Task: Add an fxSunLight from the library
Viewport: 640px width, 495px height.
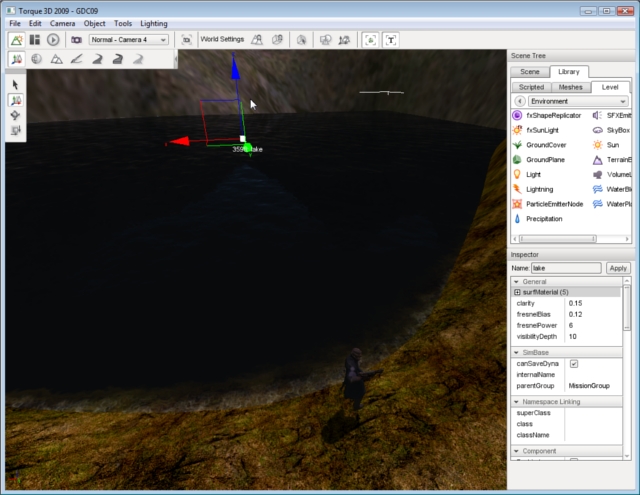Action: 544,130
